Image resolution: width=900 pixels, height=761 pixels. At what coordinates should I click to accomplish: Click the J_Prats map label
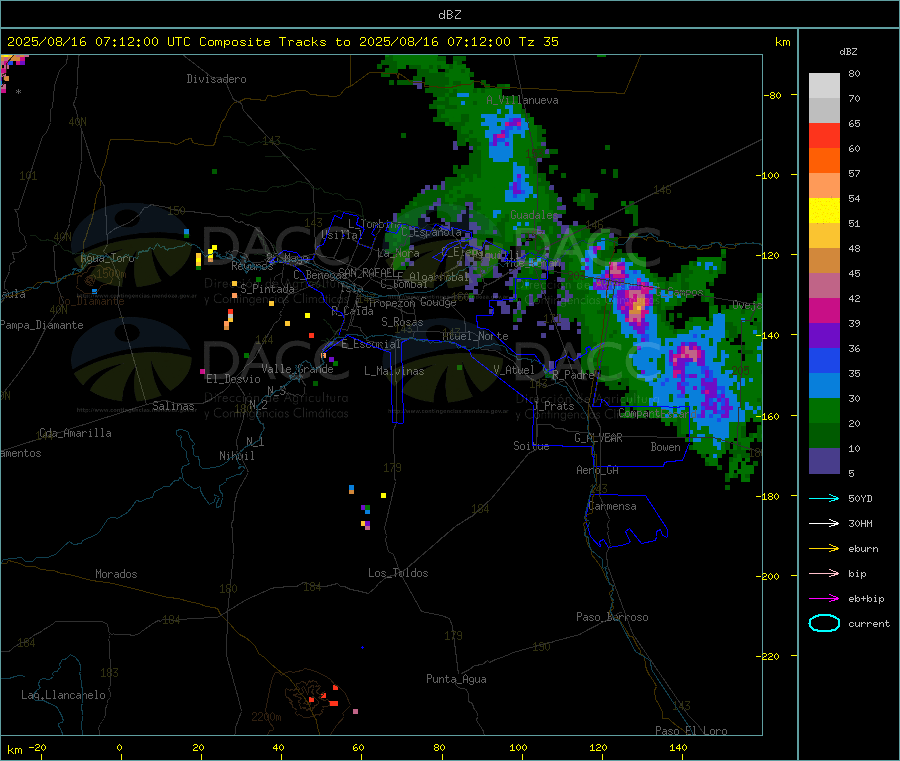pos(553,406)
